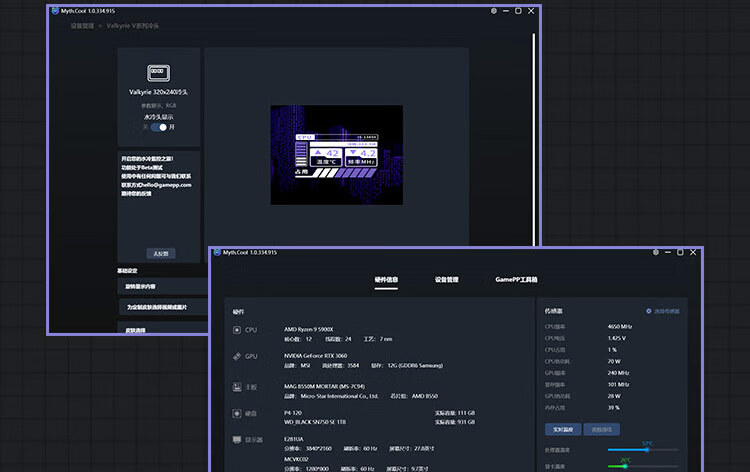The width and height of the screenshot is (750, 472).
Task: Open settings gear in back window title bar
Action: (494, 11)
